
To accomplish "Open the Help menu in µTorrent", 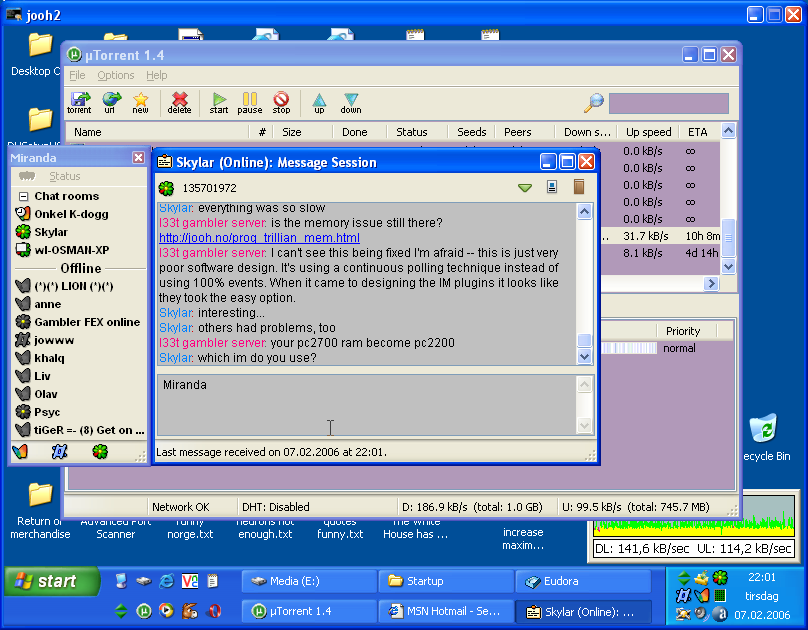I will 157,75.
